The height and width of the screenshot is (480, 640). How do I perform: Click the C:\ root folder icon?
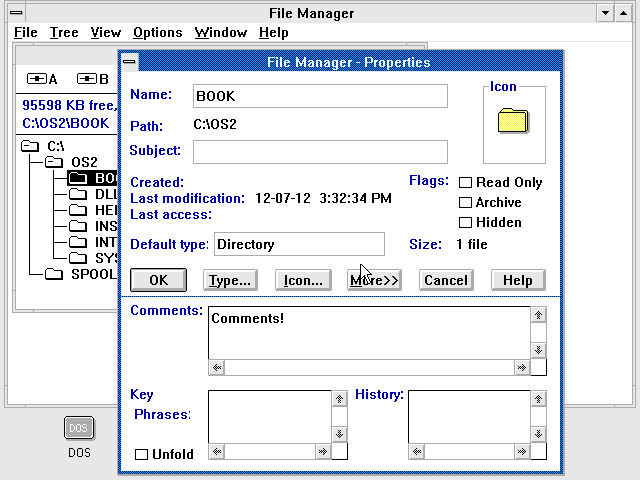click(x=30, y=146)
